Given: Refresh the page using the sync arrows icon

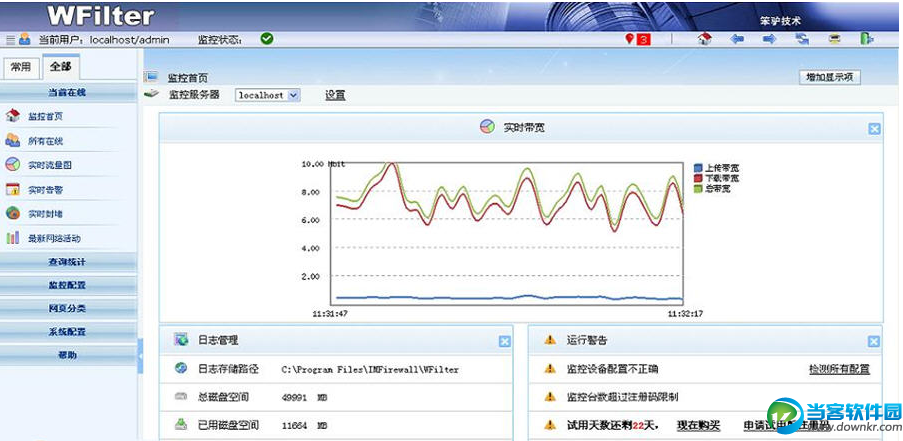Looking at the screenshot, I should (x=802, y=39).
